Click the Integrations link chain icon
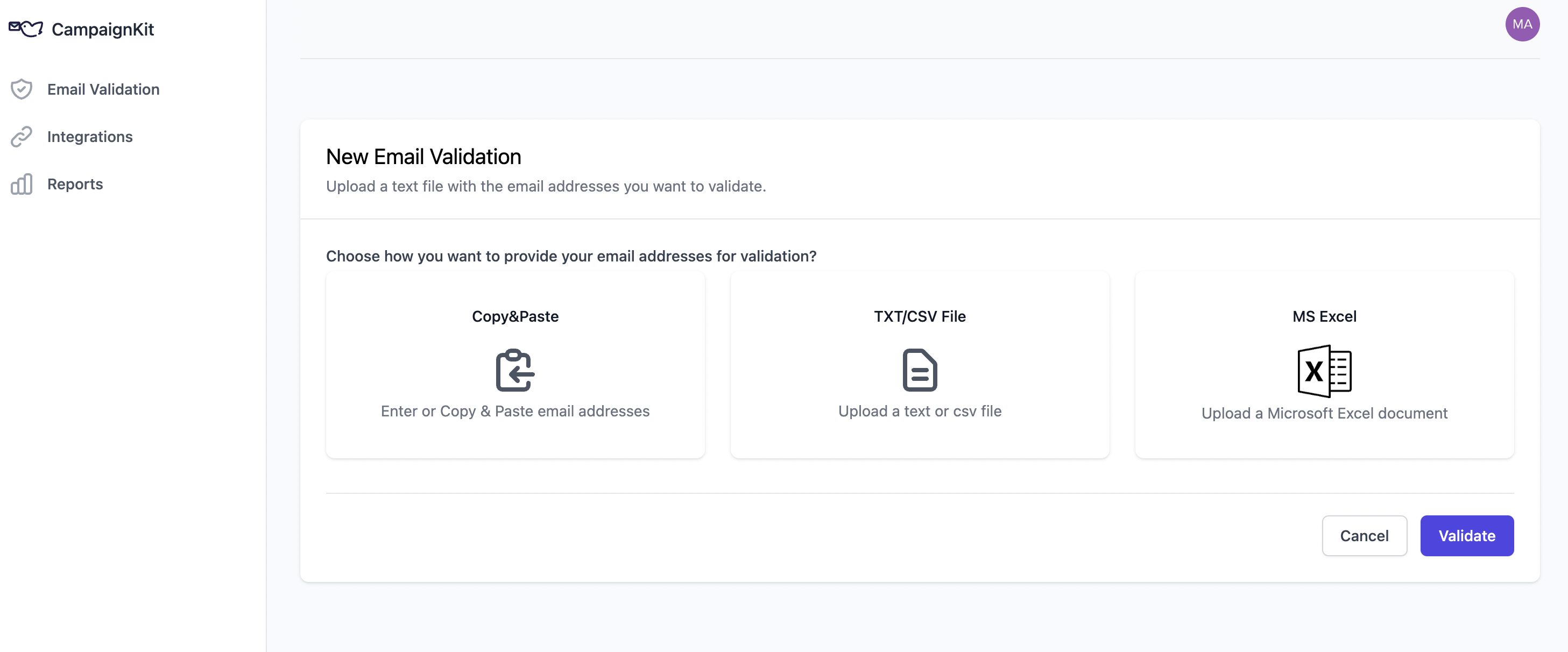The height and width of the screenshot is (652, 1568). pos(22,136)
